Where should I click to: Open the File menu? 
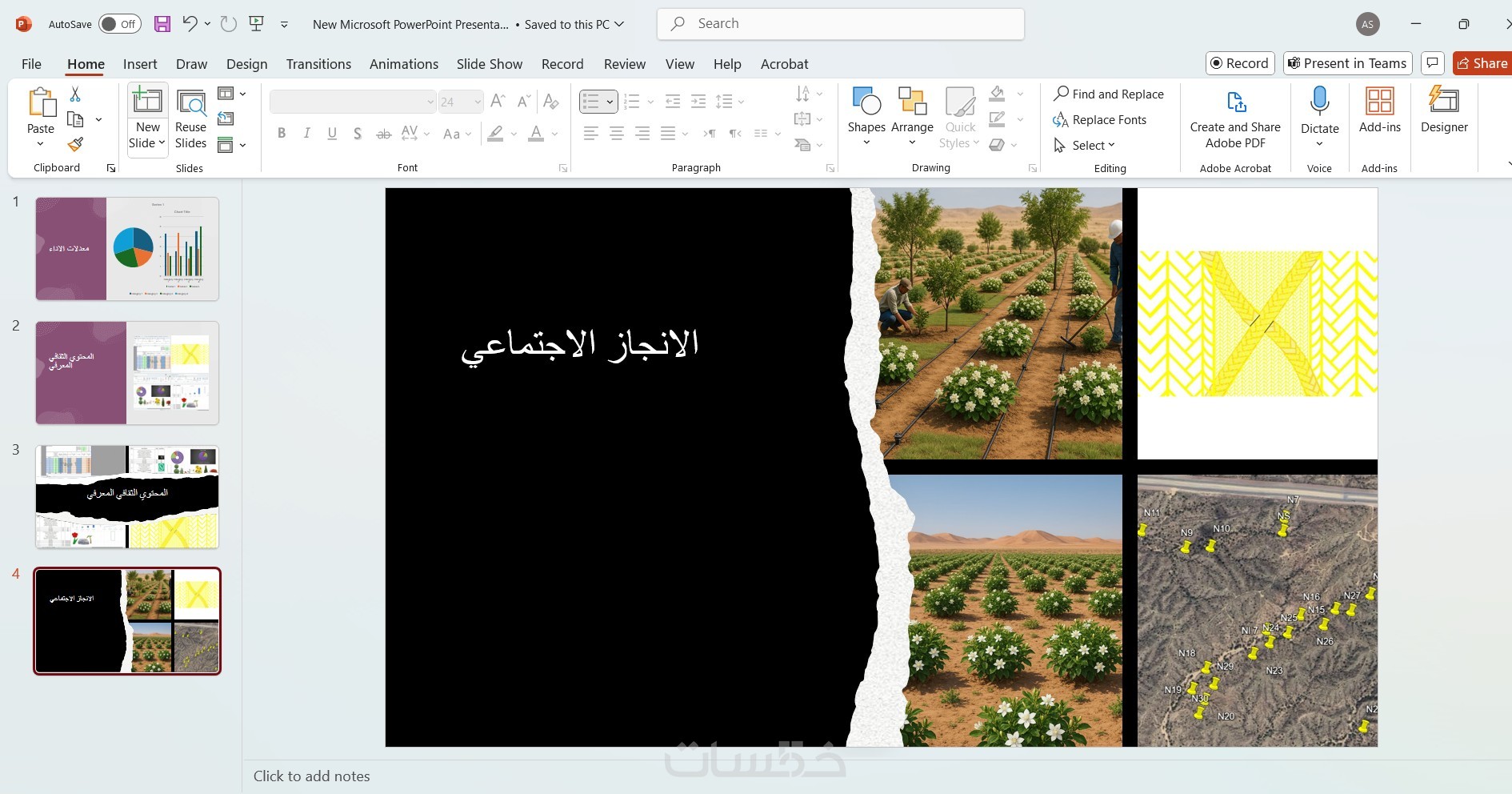click(x=31, y=64)
